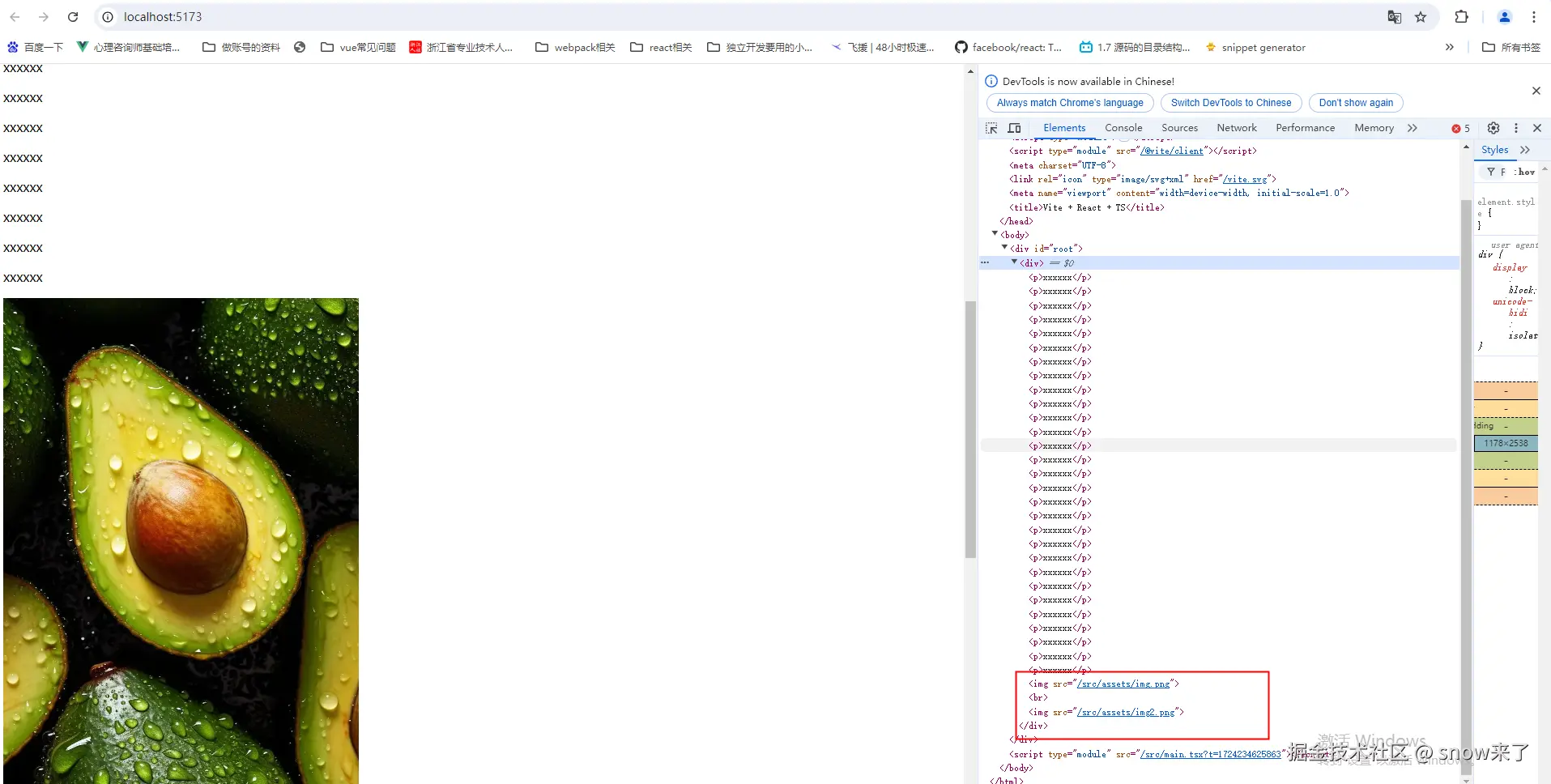Toggle the :hov element state panel
Viewport: 1551px width, 784px height.
click(1524, 172)
